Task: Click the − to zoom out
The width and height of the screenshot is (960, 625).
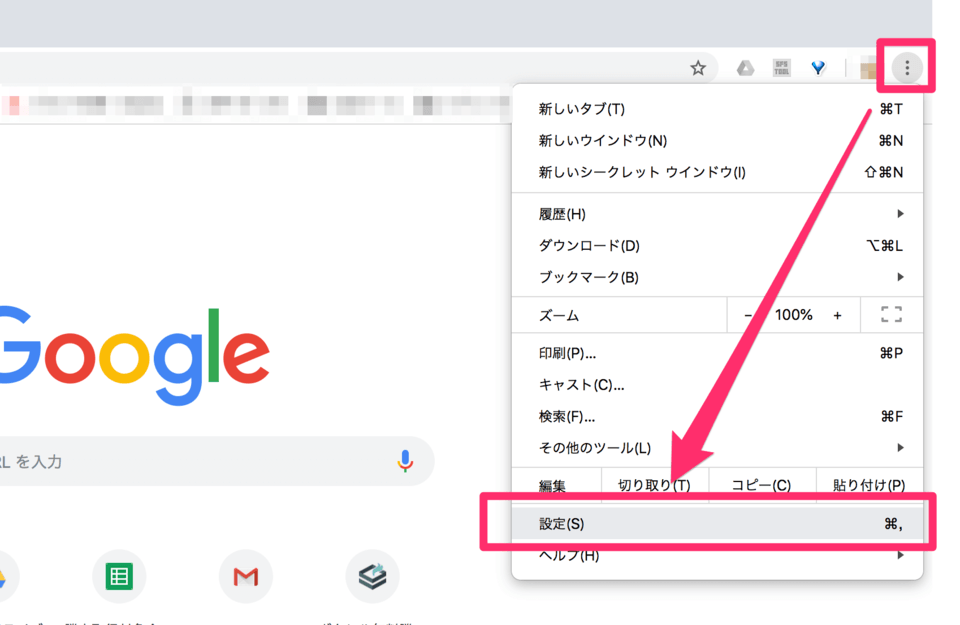Action: [747, 314]
